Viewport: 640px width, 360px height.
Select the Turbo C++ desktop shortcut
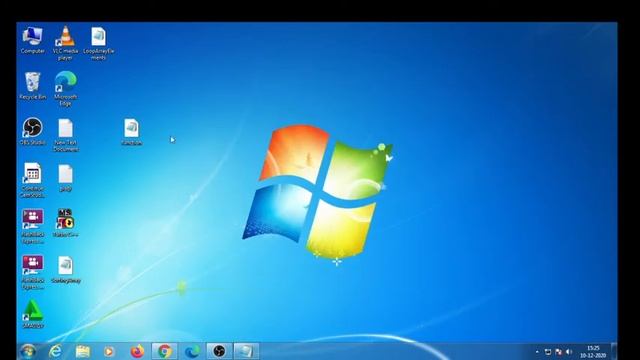[65, 223]
